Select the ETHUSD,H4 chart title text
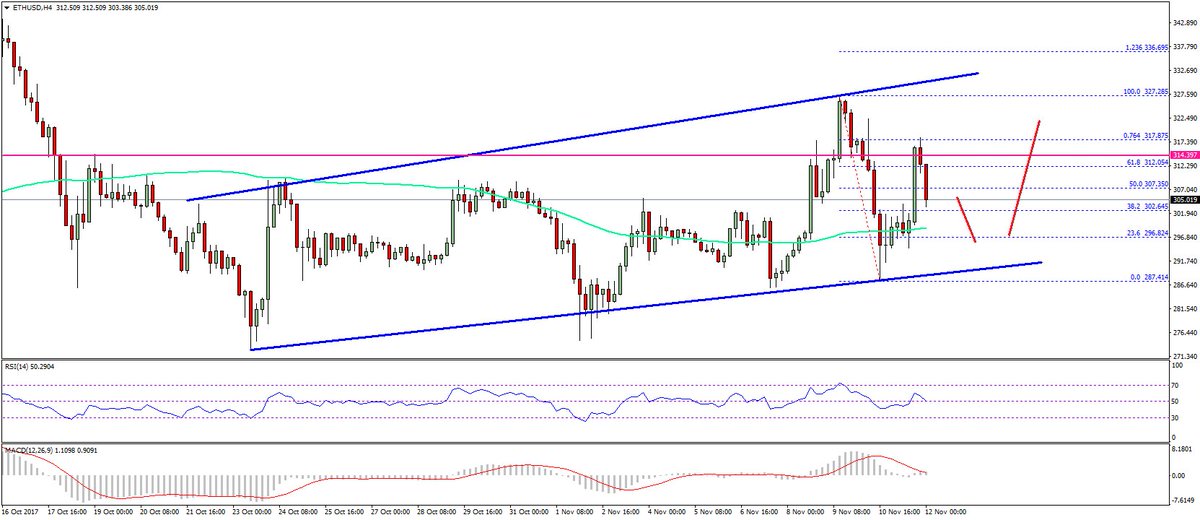 [x=32, y=7]
